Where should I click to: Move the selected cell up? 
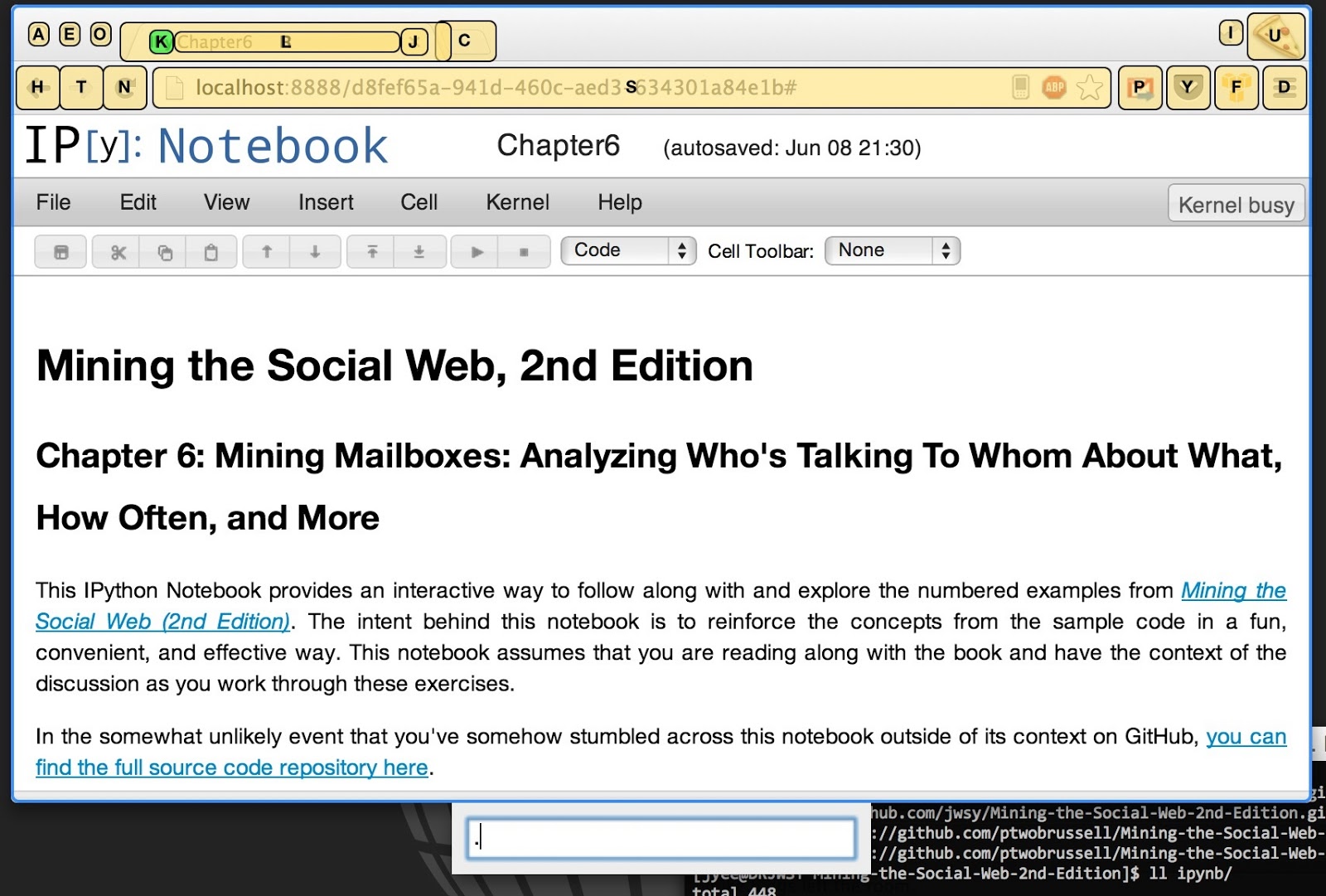pos(267,252)
